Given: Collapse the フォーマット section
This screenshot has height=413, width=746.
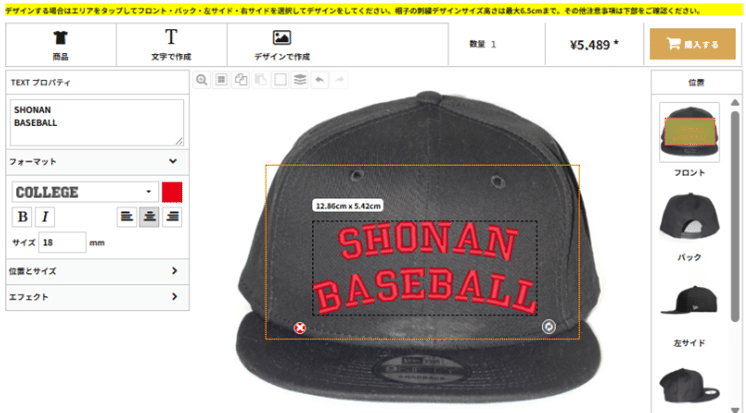Looking at the screenshot, I should click(x=97, y=162).
